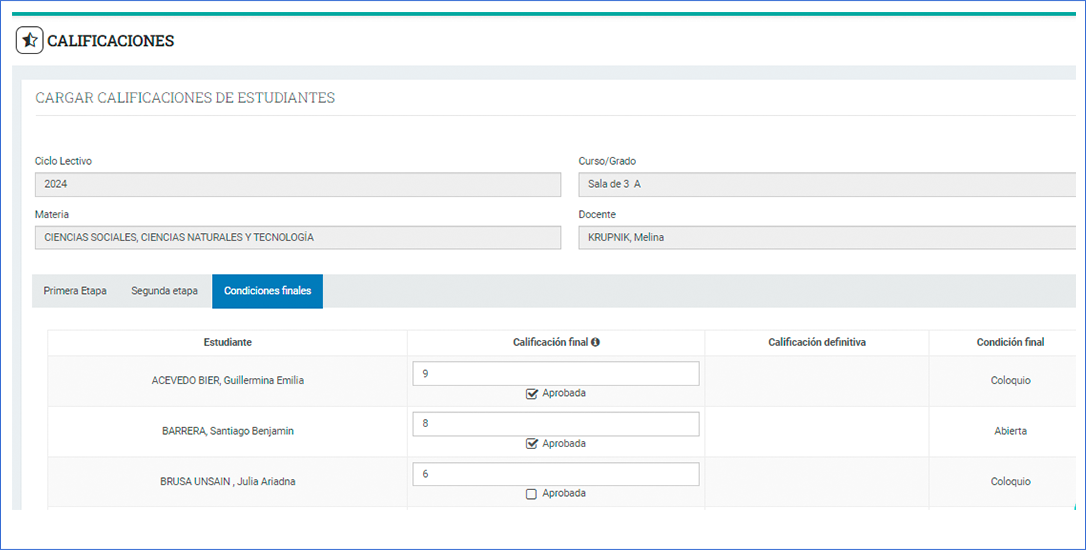Click the Curso/Grado field Sala de 3 A
The width and height of the screenshot is (1086, 550).
tap(828, 184)
